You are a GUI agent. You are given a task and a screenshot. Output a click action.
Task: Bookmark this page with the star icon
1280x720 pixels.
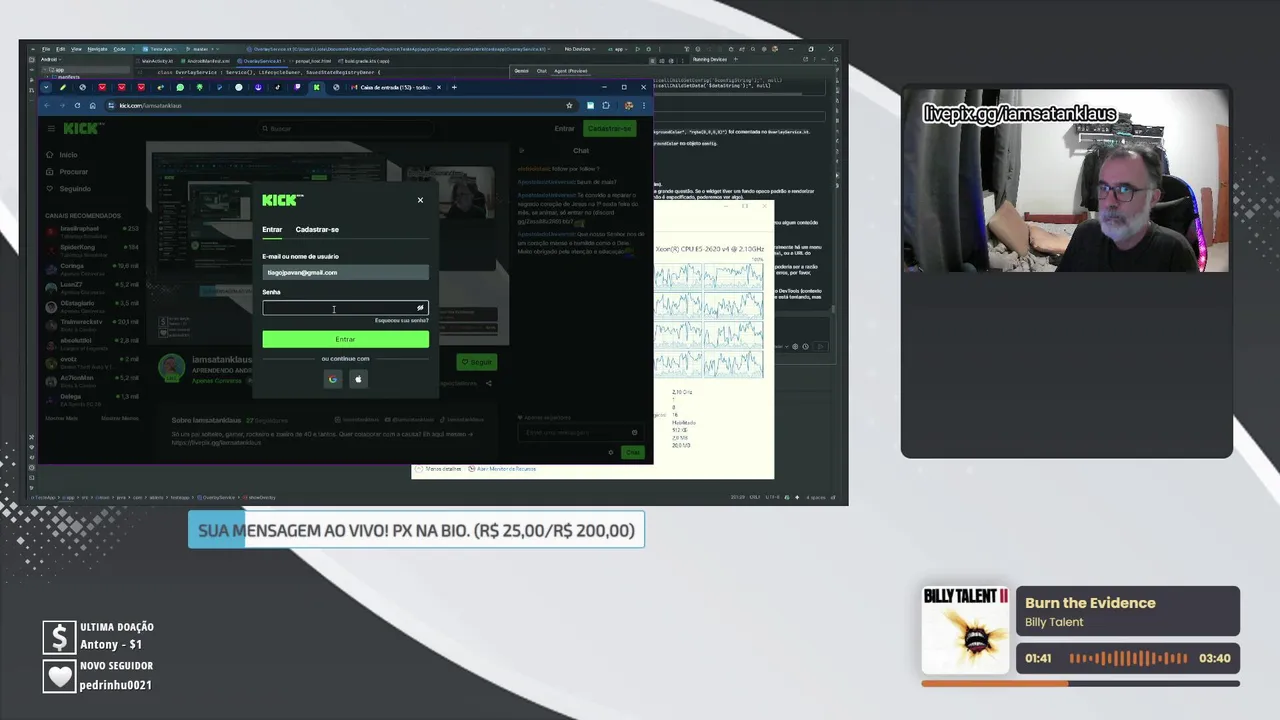569,105
